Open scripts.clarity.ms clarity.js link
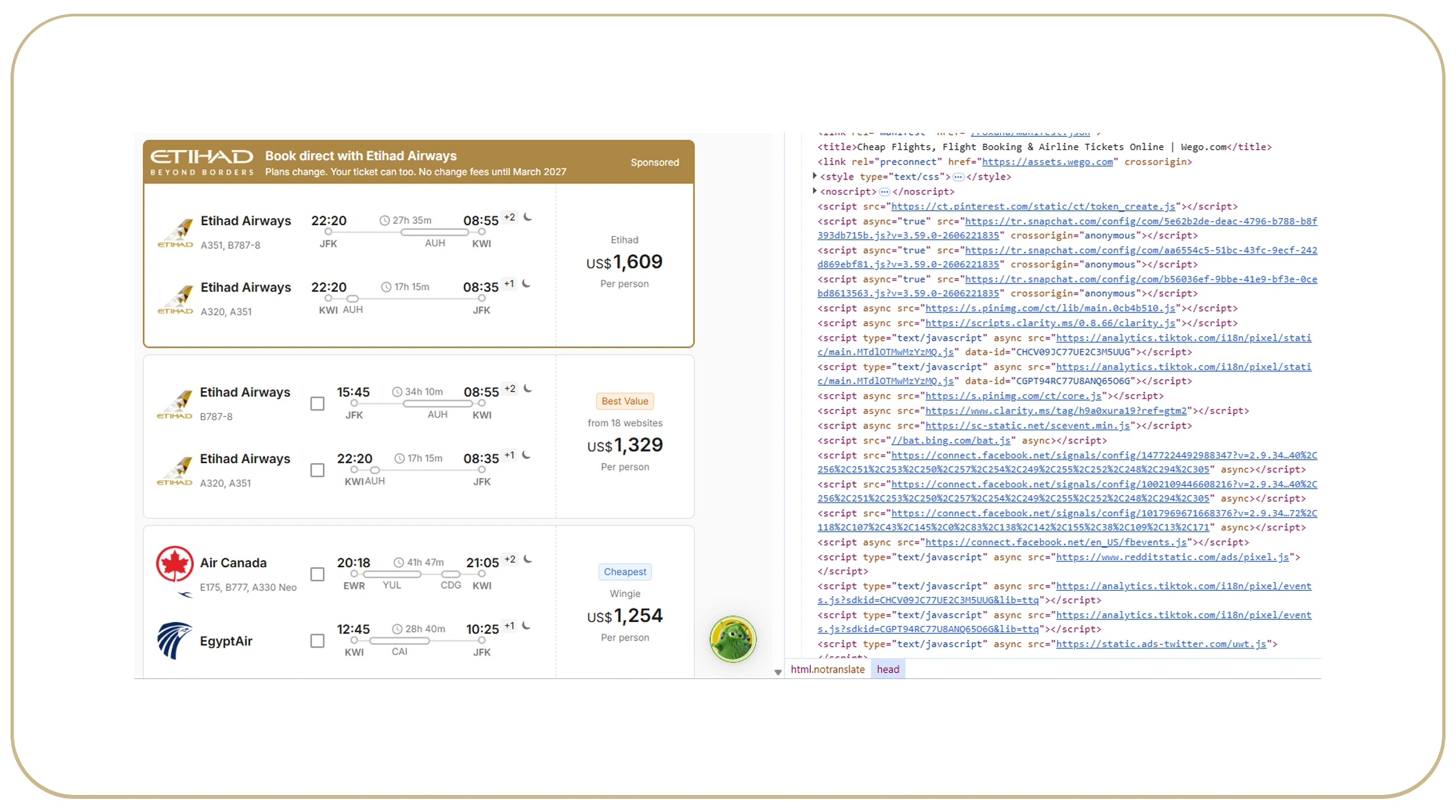 [x=1050, y=323]
